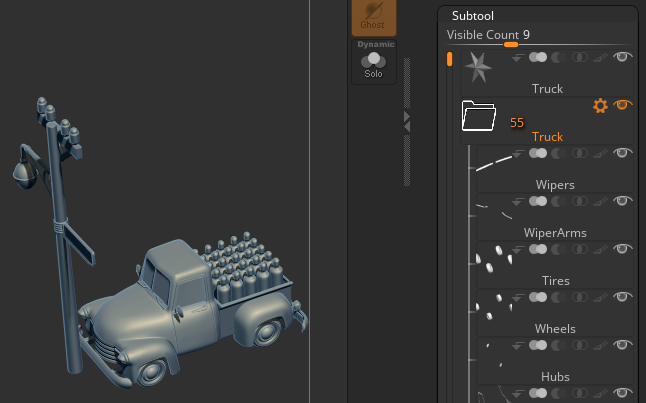Set union mode on Hubs row

pos(538,345)
